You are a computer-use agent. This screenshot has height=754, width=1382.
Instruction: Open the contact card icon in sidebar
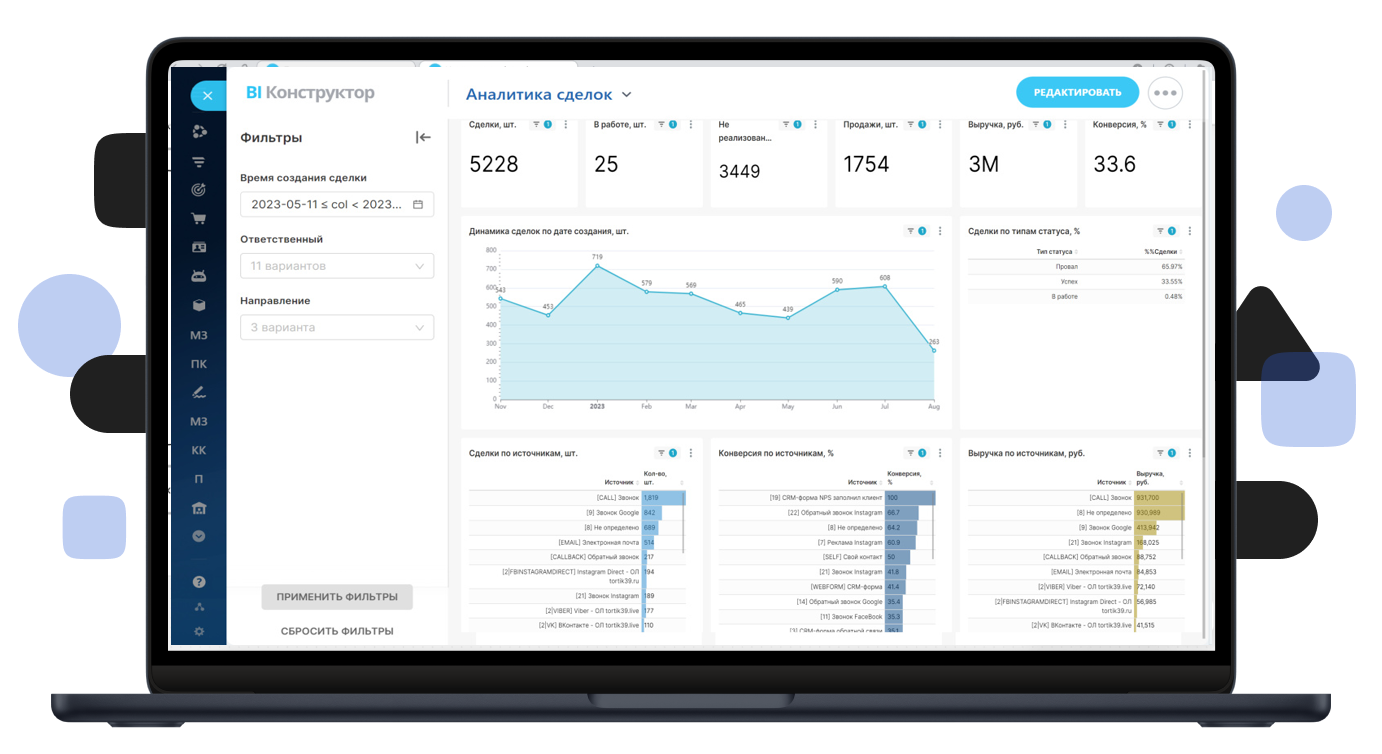[199, 247]
